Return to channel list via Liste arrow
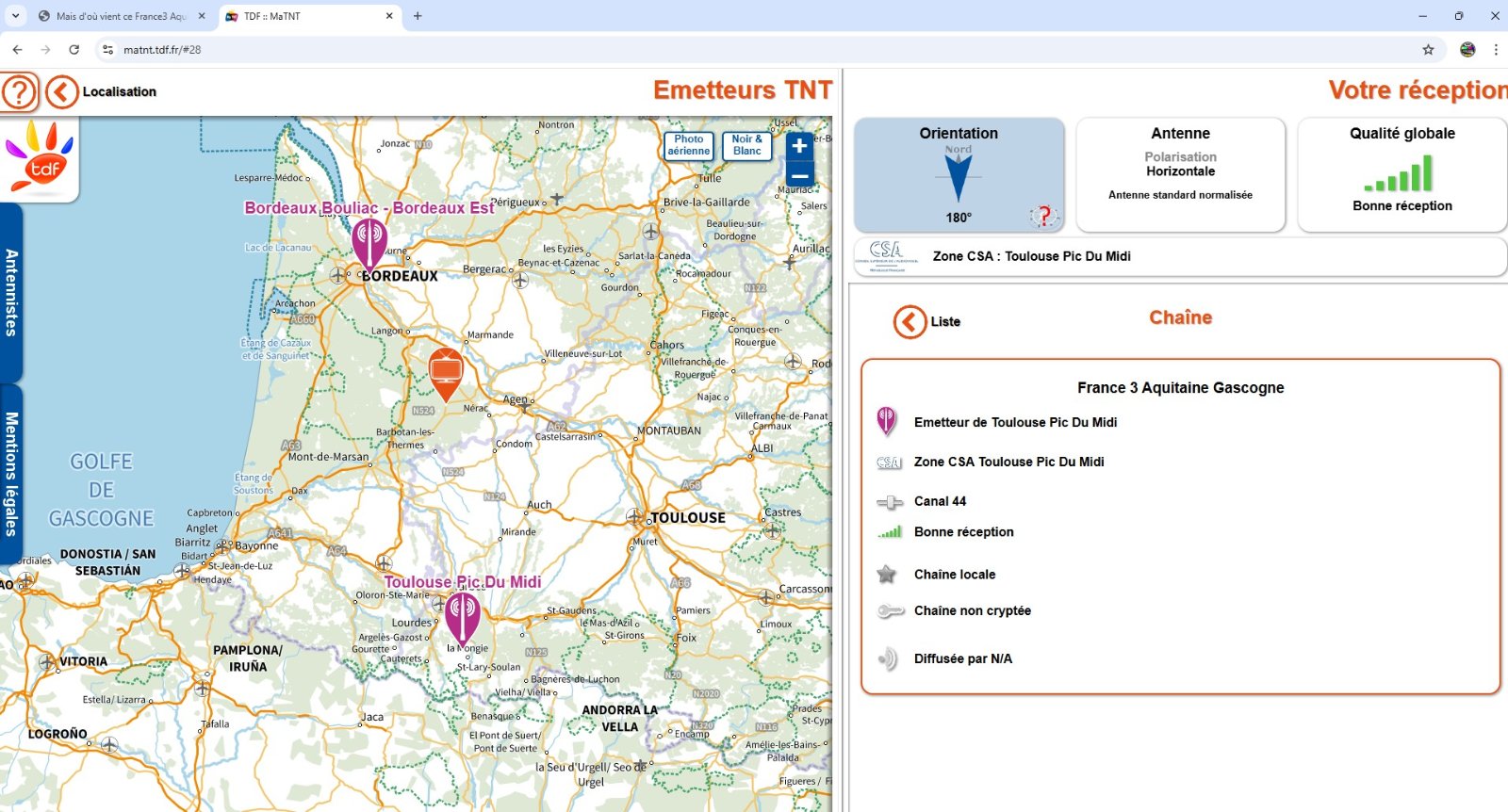 [x=910, y=322]
